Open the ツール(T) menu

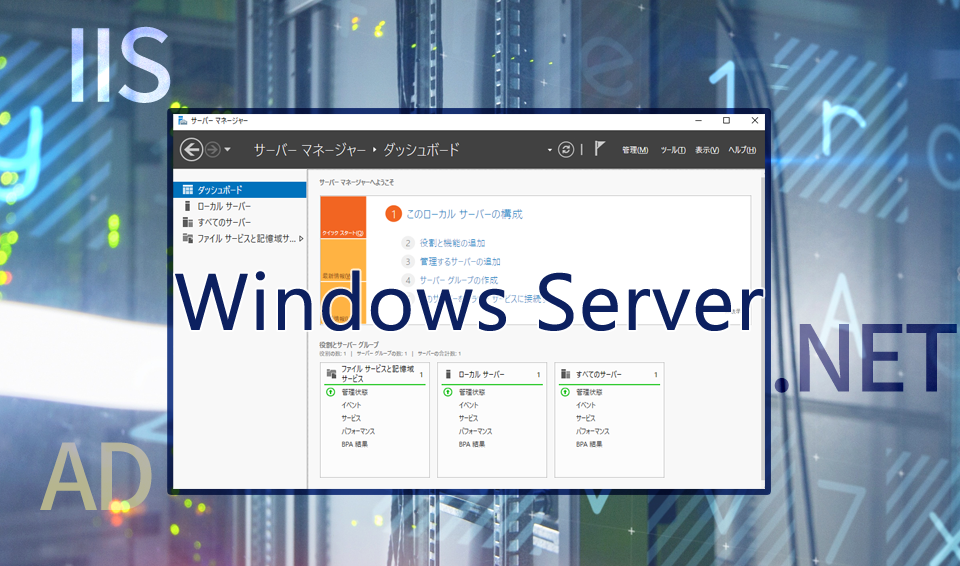tap(673, 150)
